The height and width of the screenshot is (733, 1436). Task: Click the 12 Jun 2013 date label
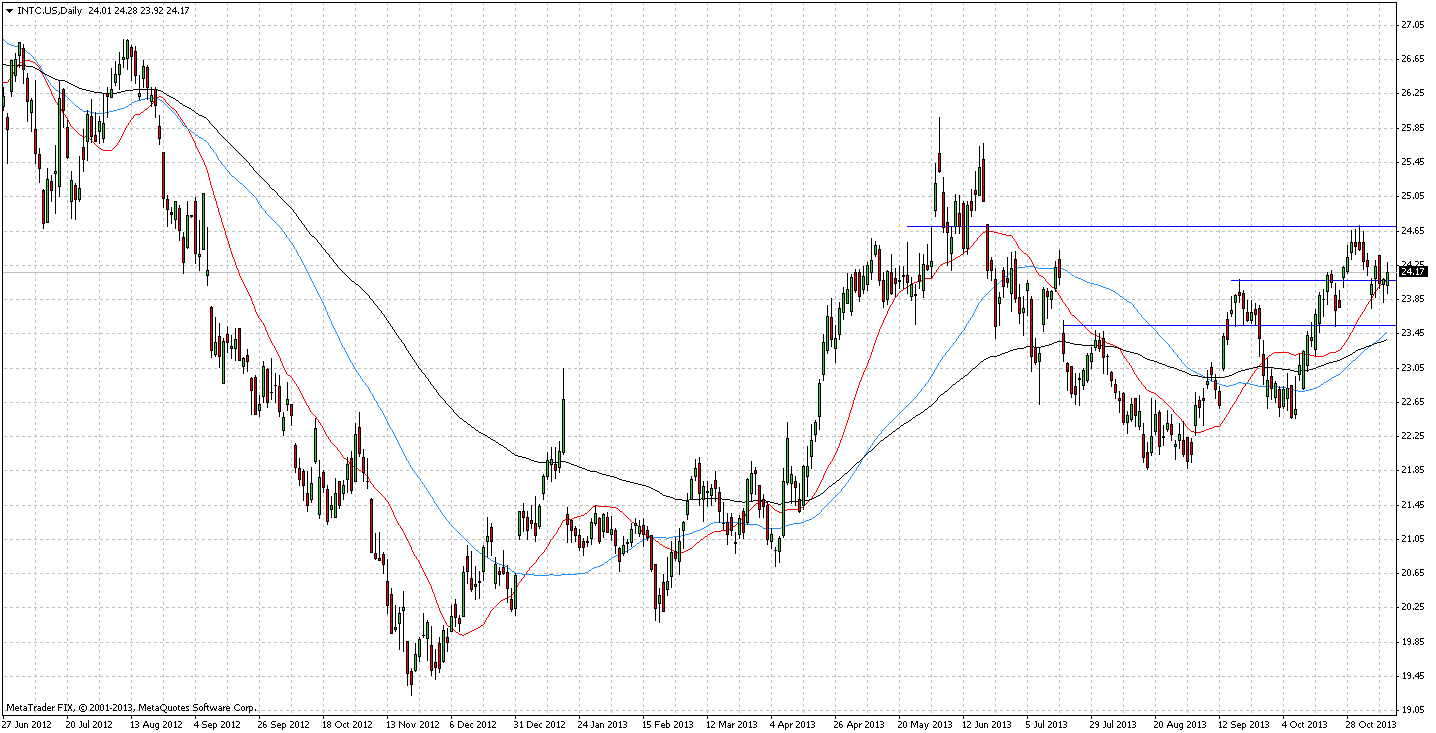[987, 723]
